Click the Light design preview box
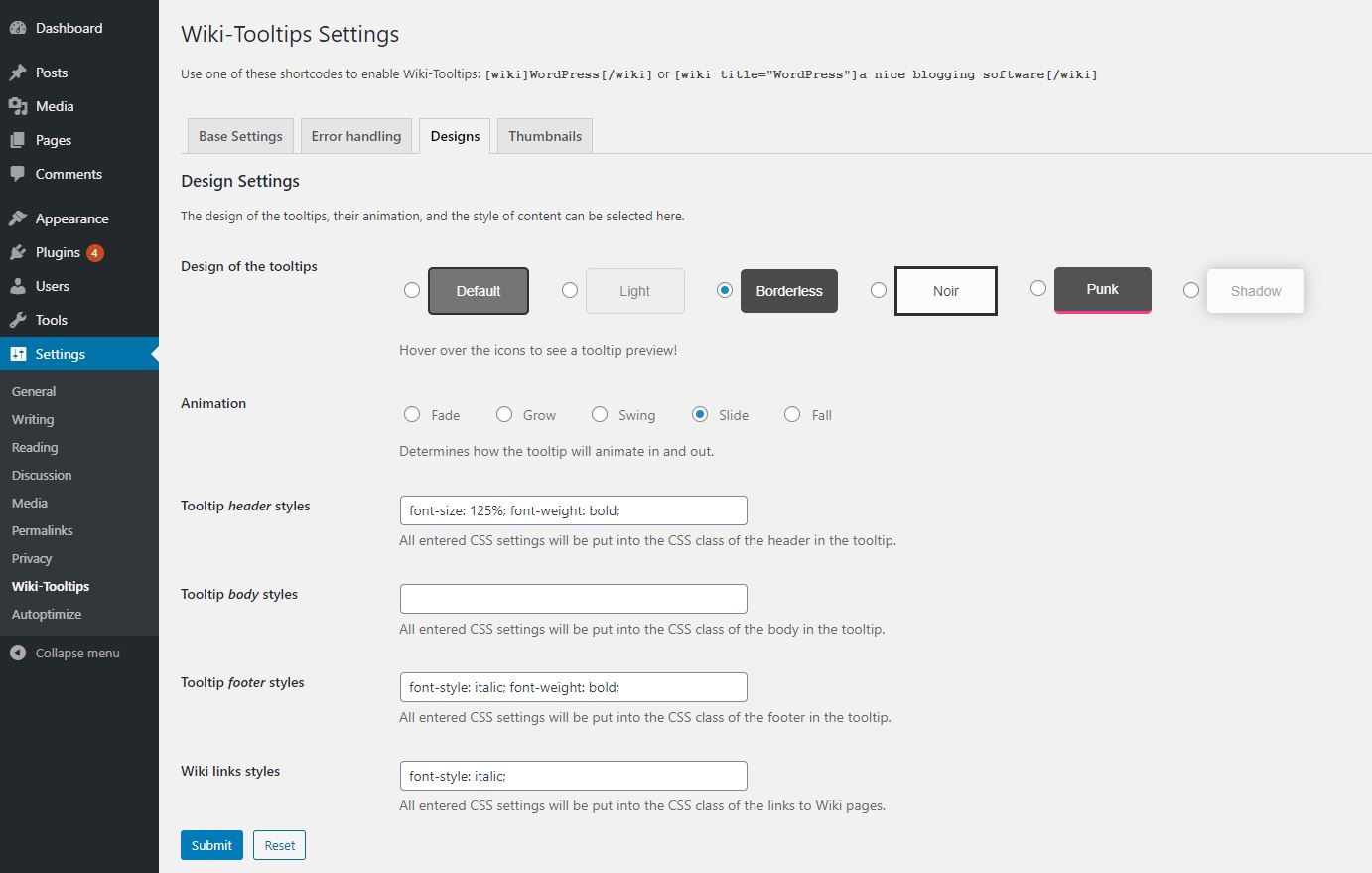 (x=635, y=291)
